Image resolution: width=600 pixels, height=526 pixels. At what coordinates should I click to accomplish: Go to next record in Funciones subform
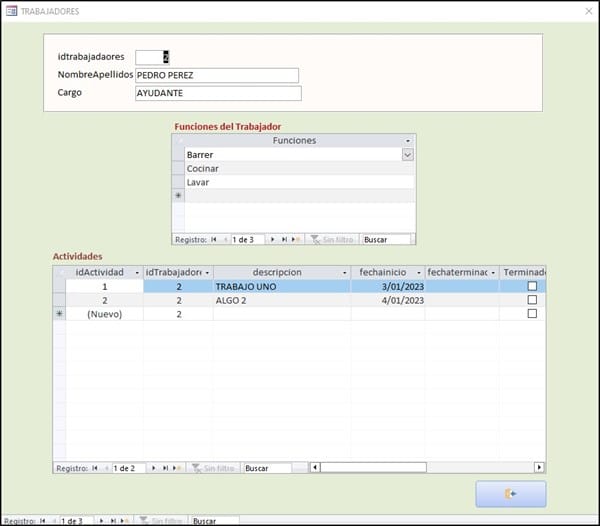click(272, 239)
